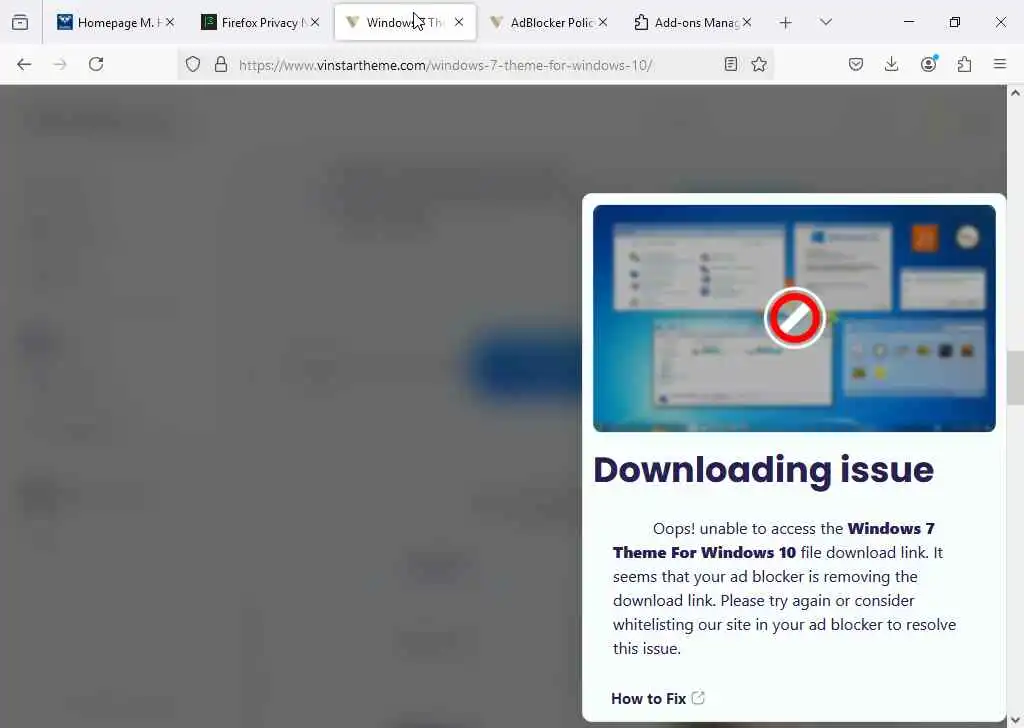List all tabs dropdown

tap(826, 22)
